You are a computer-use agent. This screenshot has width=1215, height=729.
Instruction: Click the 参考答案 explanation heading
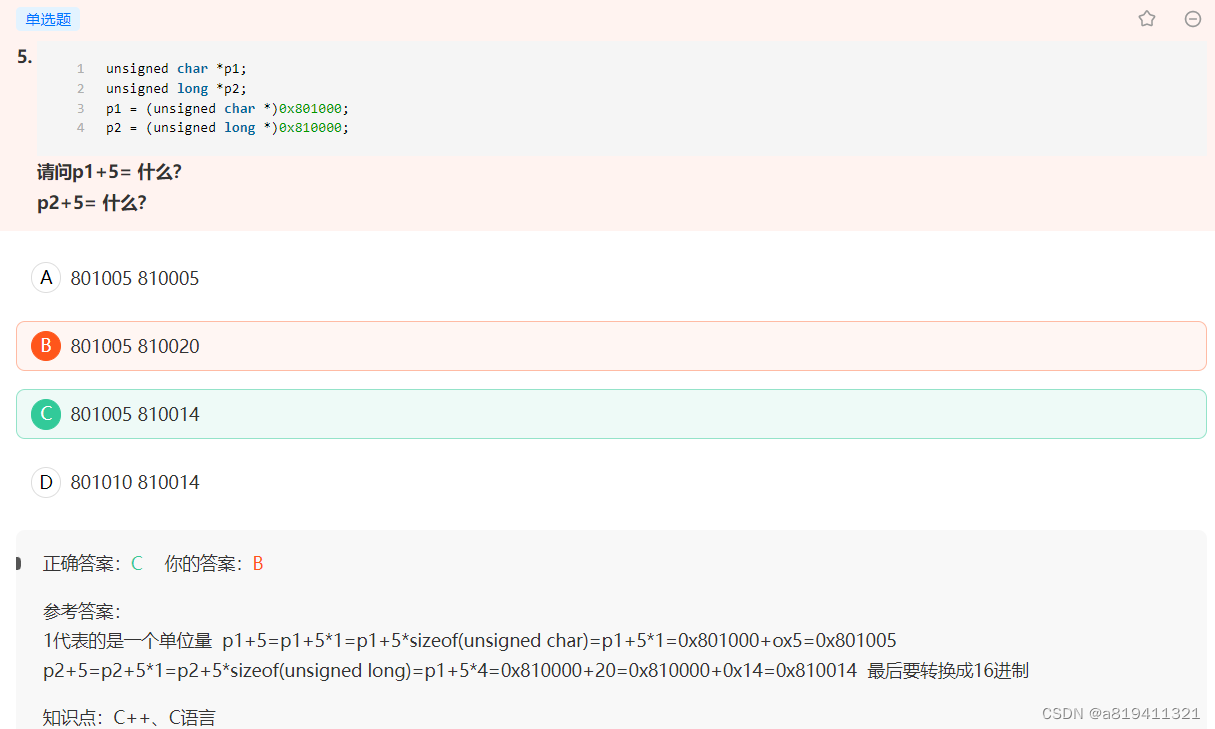82,611
